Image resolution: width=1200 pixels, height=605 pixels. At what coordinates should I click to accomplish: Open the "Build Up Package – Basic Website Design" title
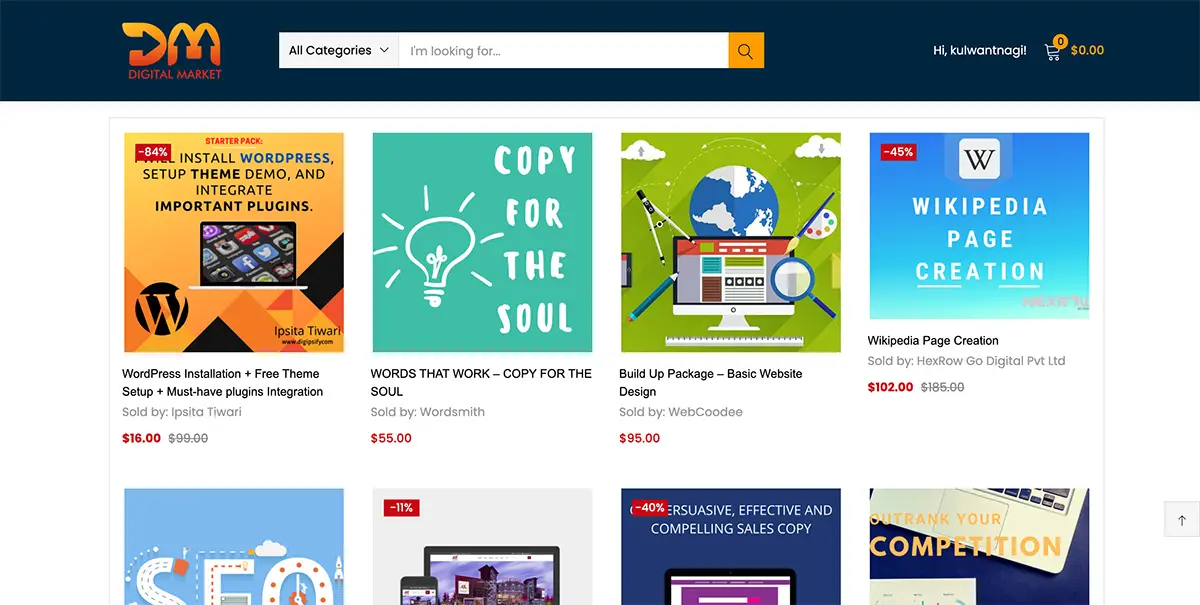pyautogui.click(x=711, y=383)
